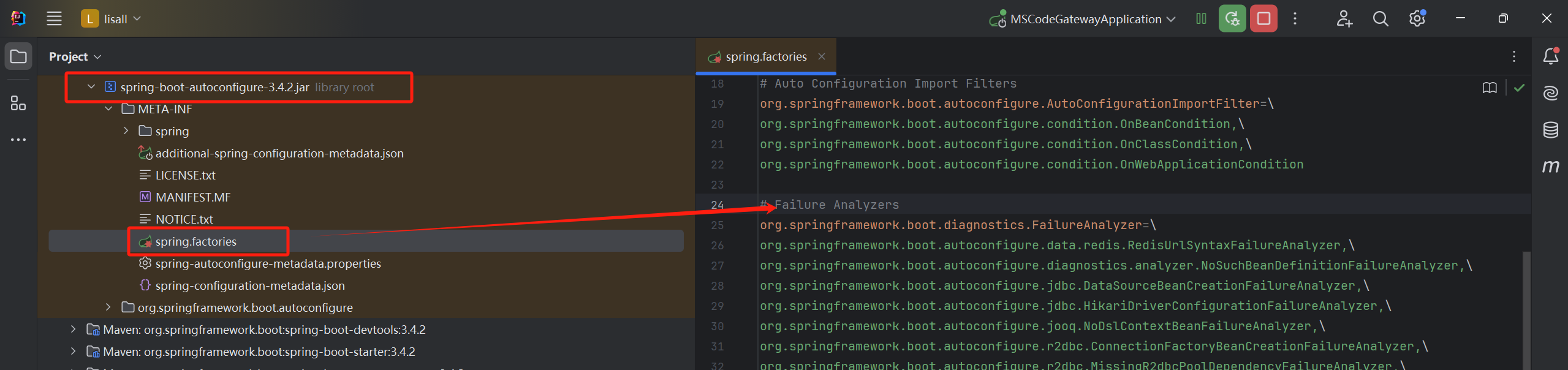Select spring-boot-autoconfigure-3.4.2.jar library root
This screenshot has width=1568, height=370.
click(x=215, y=87)
